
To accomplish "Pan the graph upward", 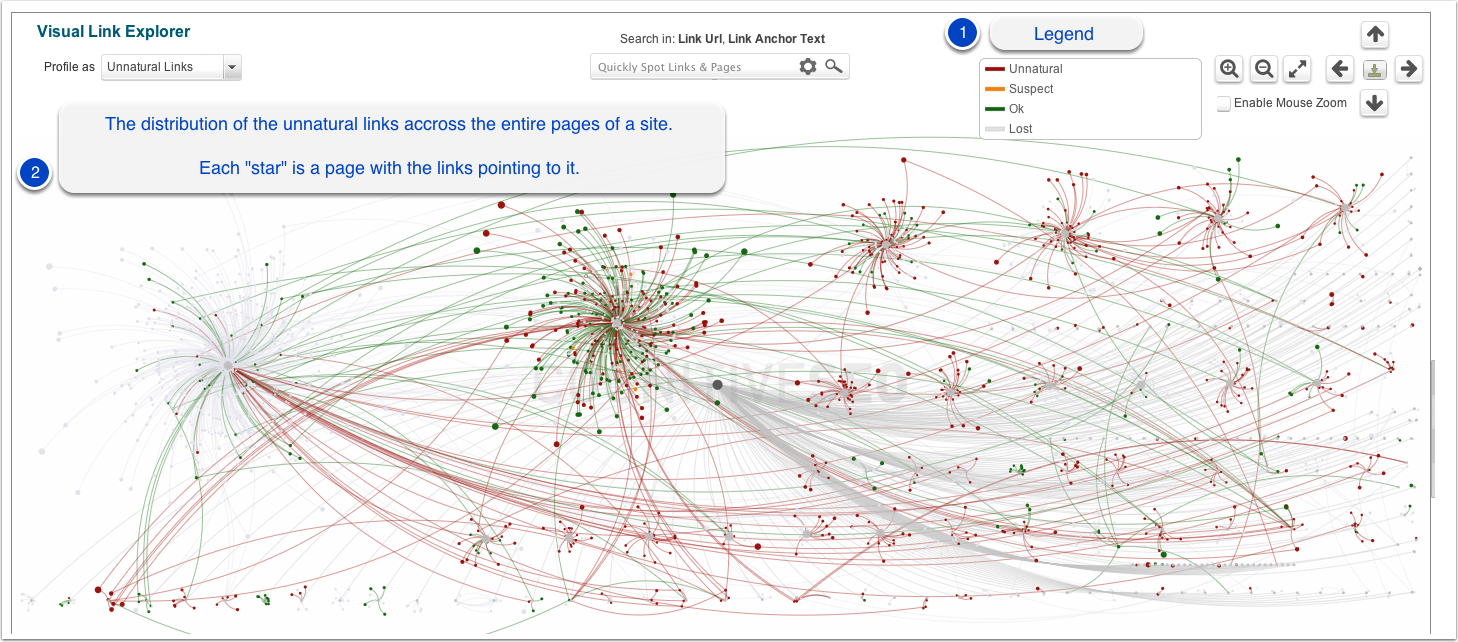I will tap(1375, 35).
